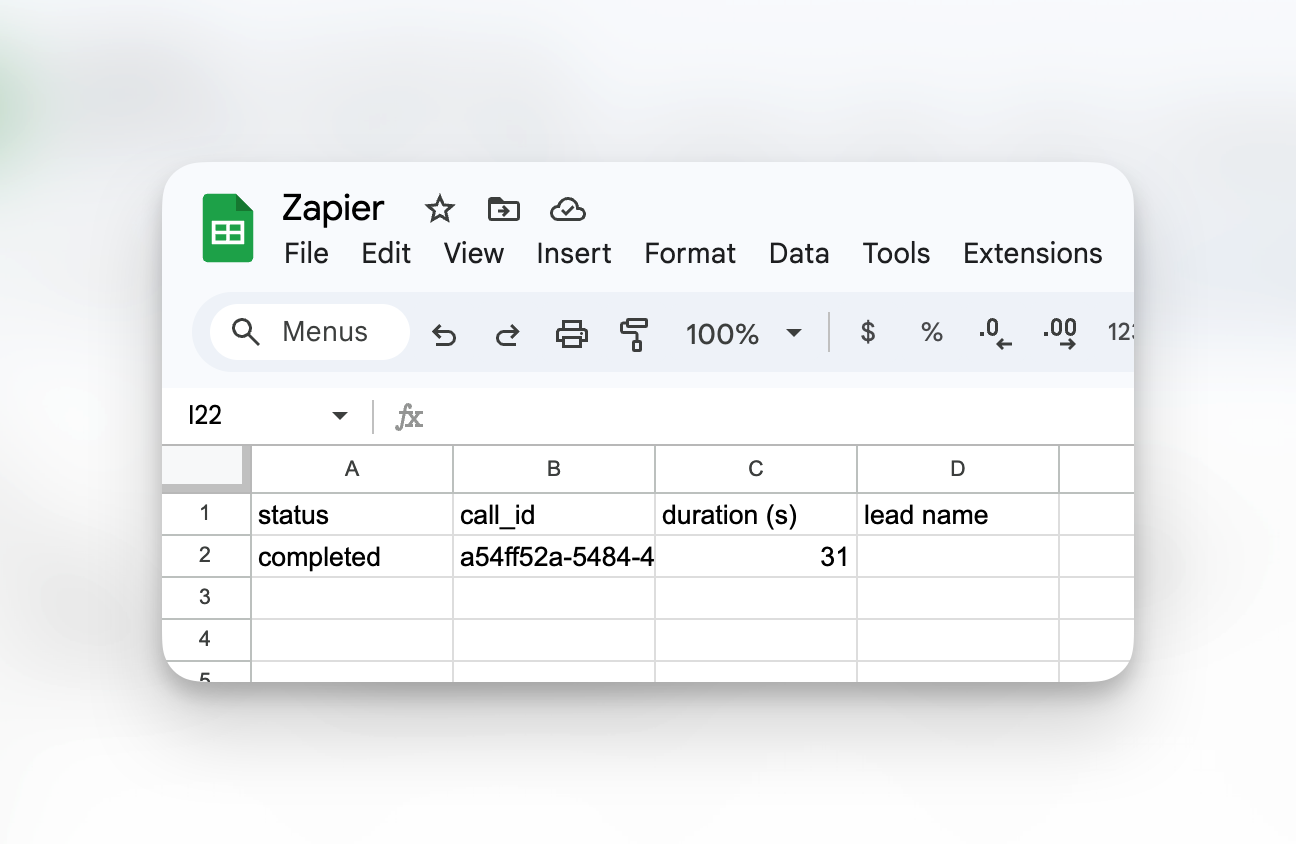Expand the name box dropdown arrow
This screenshot has width=1296, height=844.
[340, 416]
